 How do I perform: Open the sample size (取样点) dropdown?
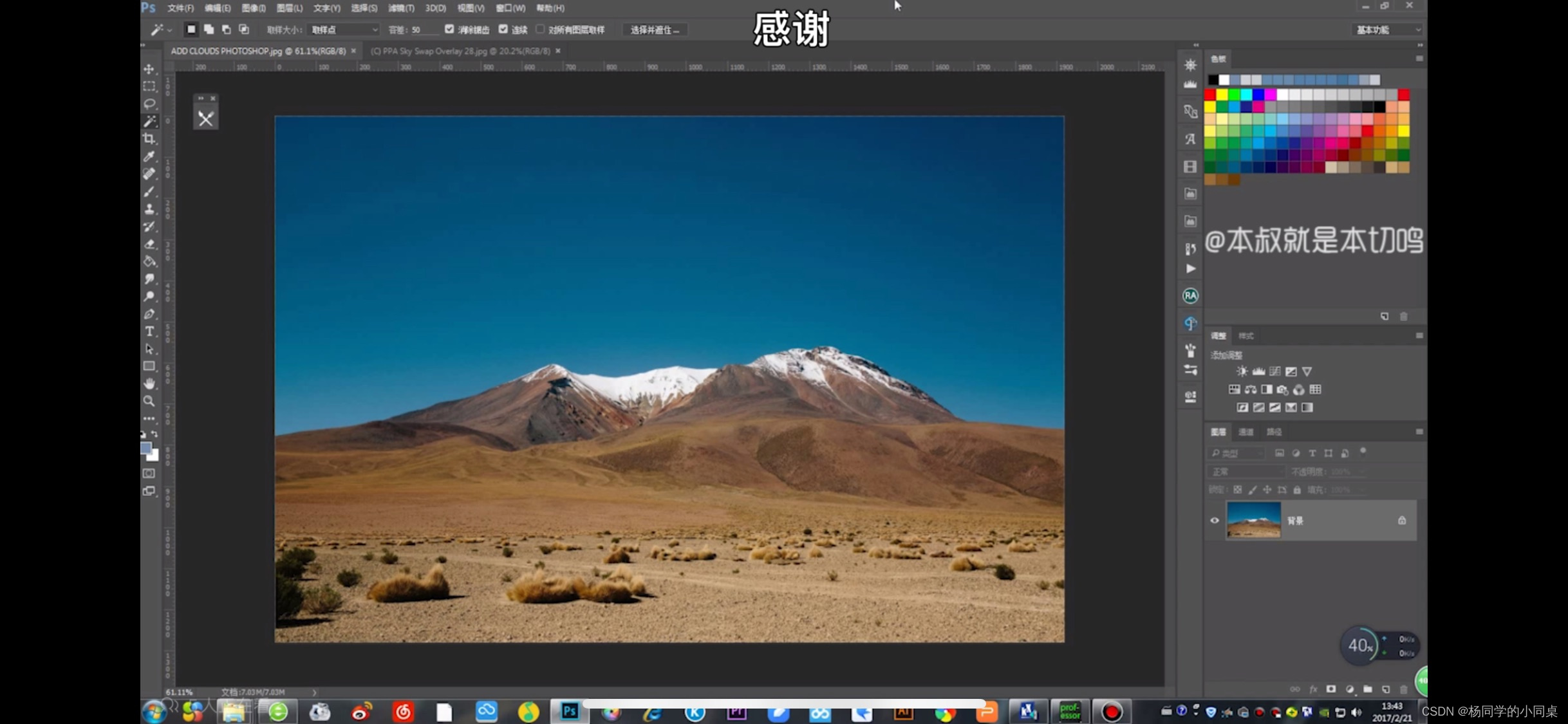[344, 30]
